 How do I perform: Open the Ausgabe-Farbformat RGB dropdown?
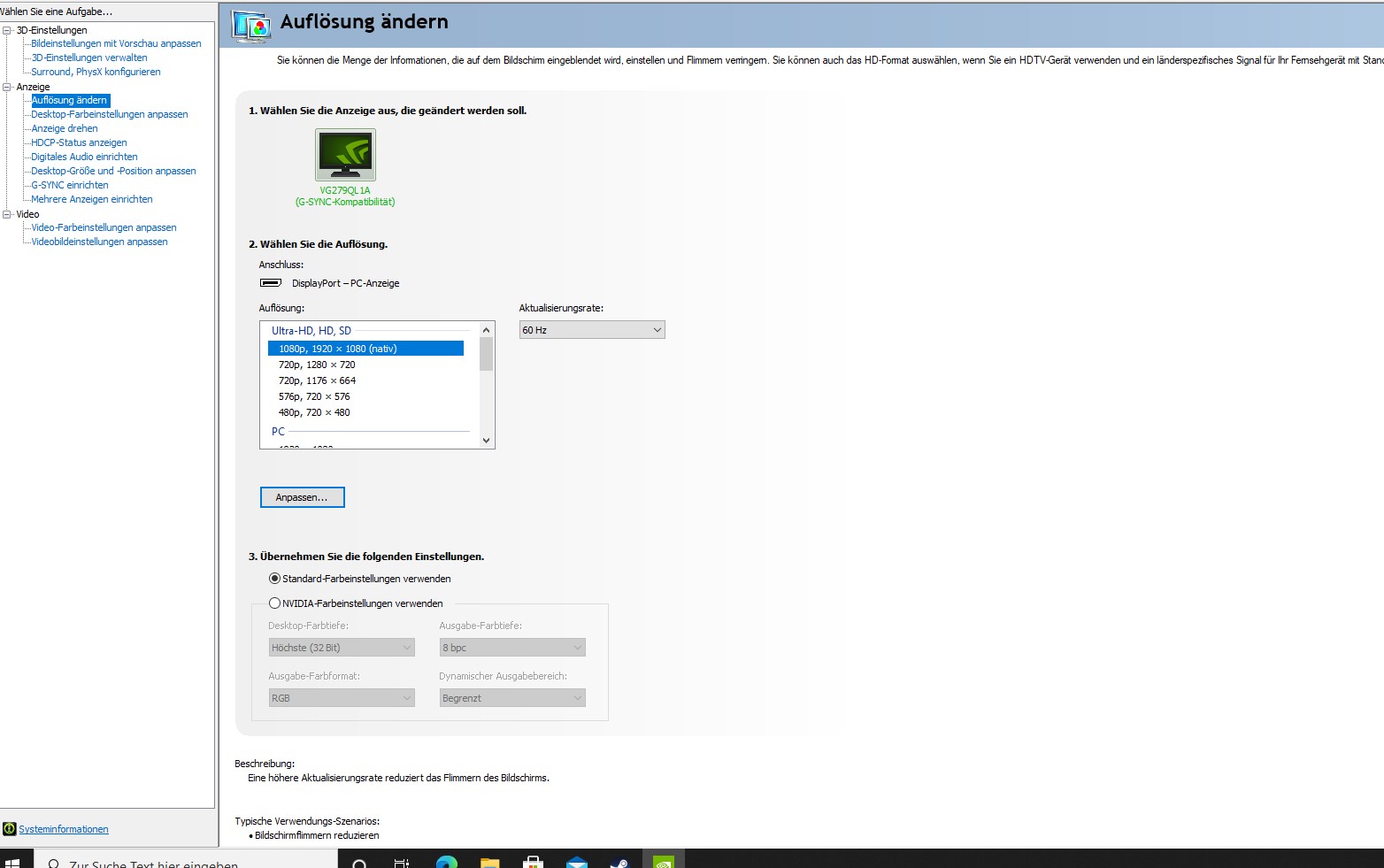pos(342,698)
